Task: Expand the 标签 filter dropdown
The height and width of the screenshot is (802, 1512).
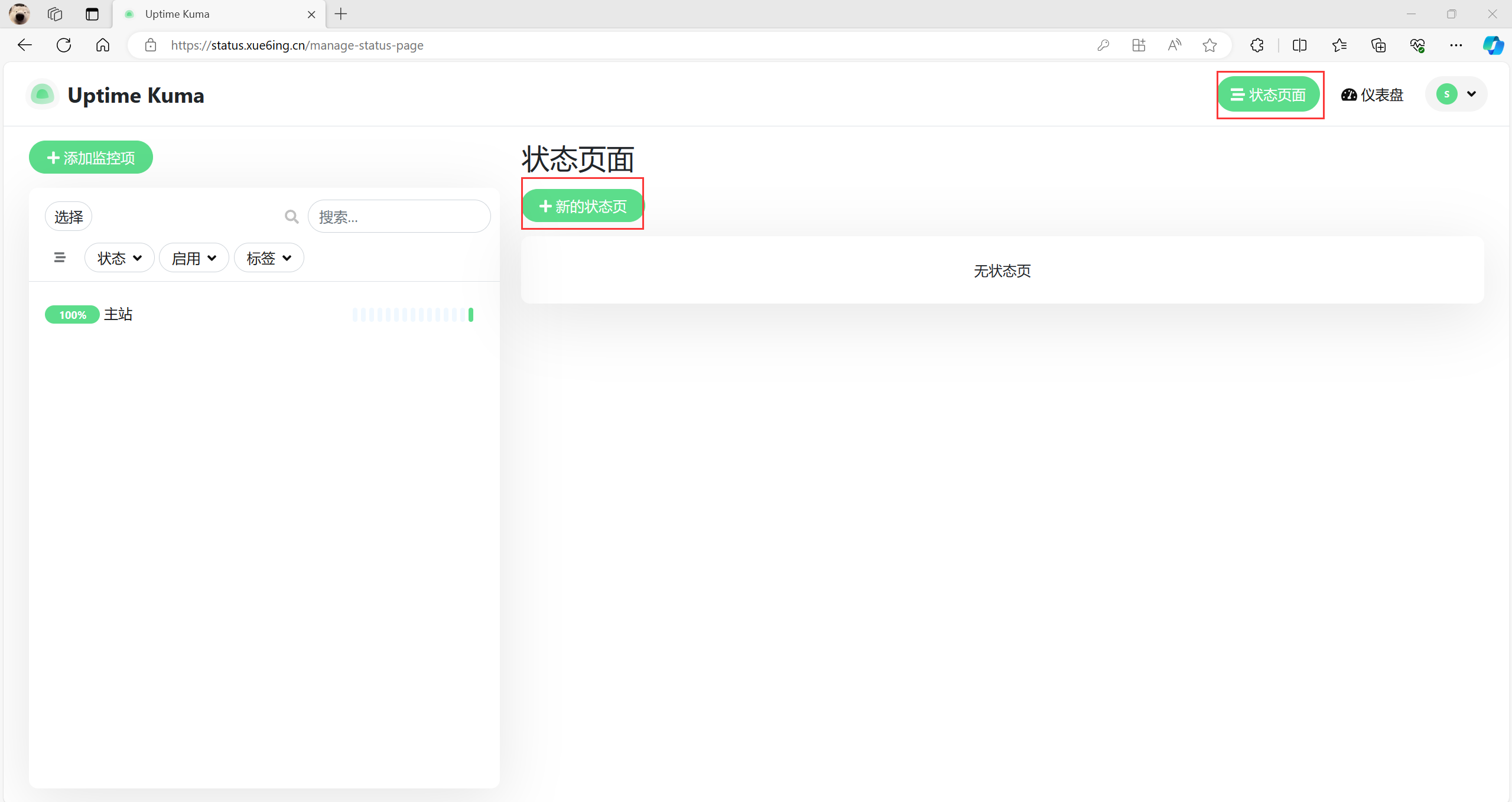Action: (269, 258)
